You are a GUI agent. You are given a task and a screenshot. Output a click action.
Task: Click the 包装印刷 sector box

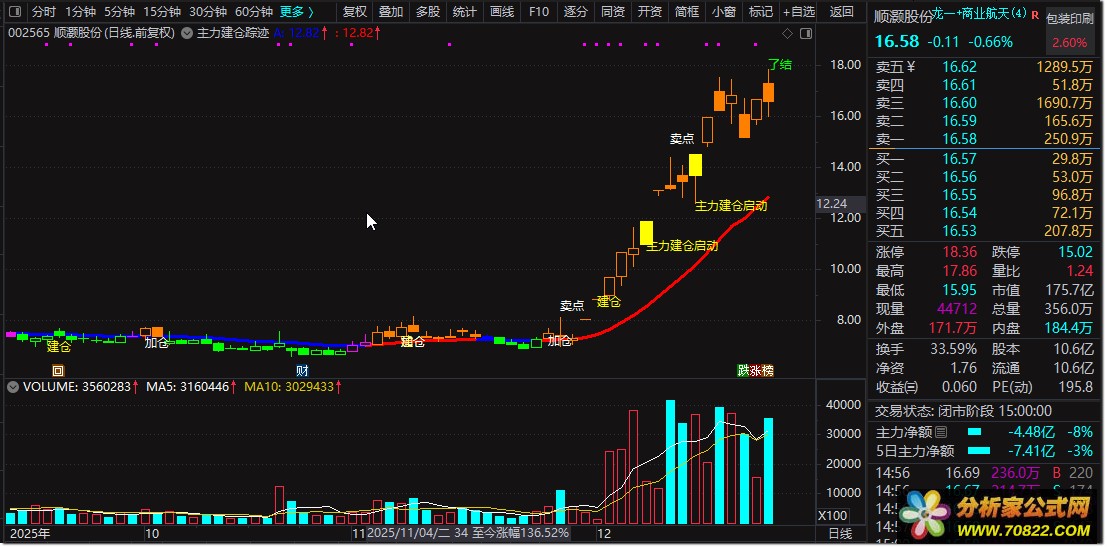pyautogui.click(x=1070, y=31)
